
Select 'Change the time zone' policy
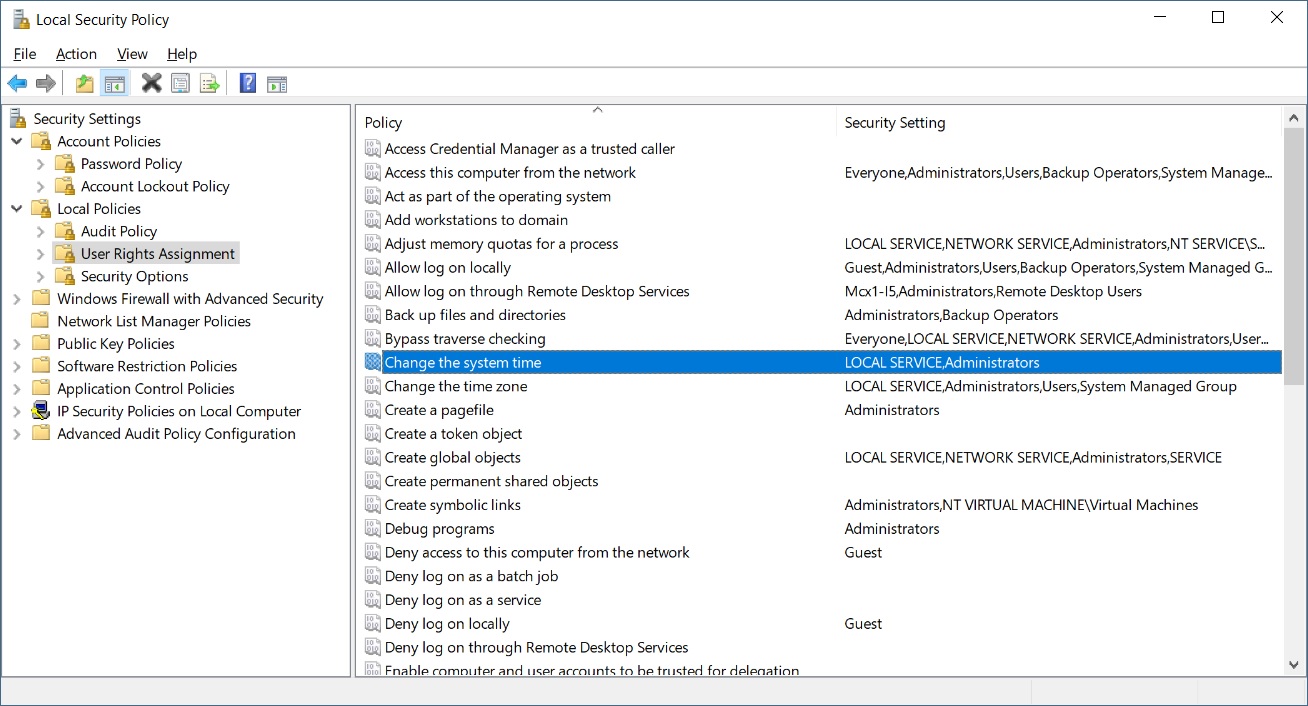point(456,386)
